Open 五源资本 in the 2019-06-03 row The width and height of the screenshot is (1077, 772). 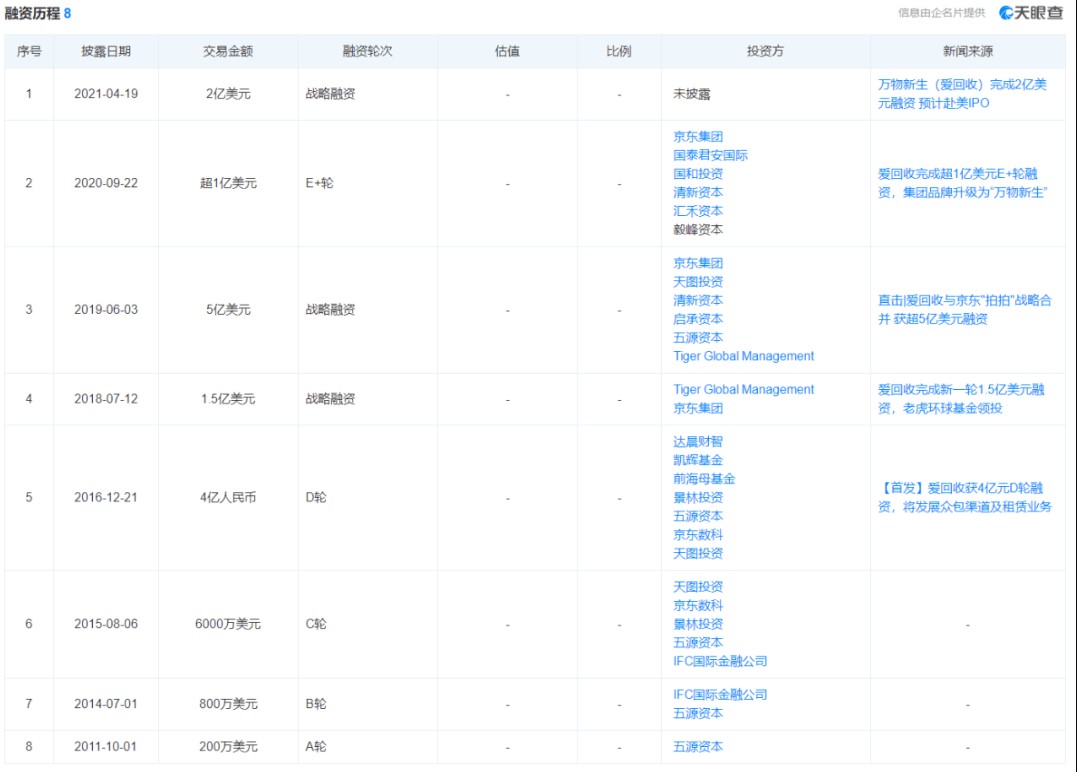tap(698, 337)
